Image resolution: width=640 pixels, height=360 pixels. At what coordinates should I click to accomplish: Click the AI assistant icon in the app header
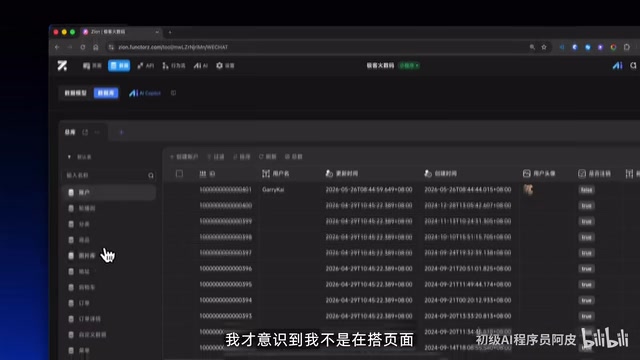[618, 65]
